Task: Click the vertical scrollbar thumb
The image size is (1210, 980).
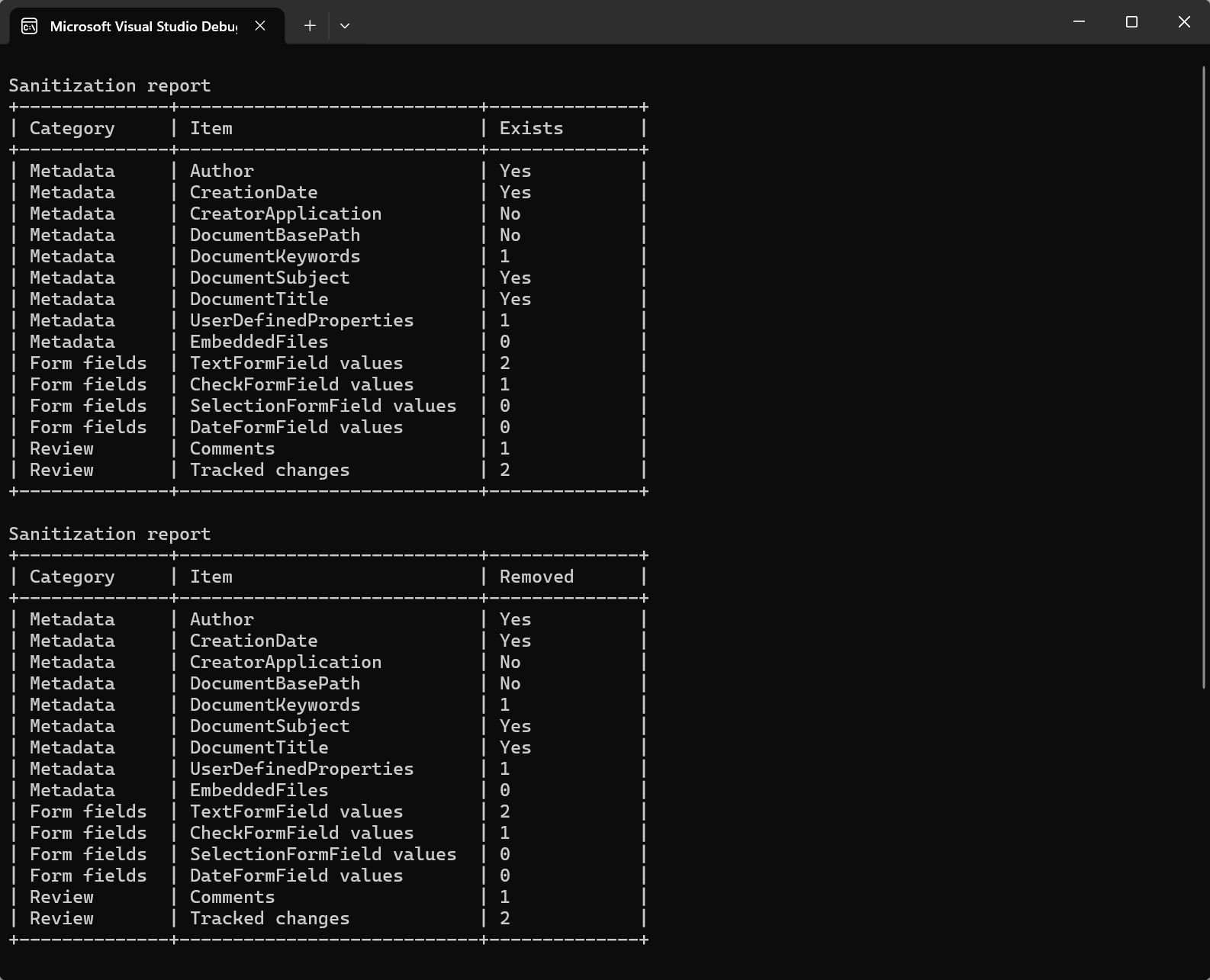Action: pos(1204,376)
